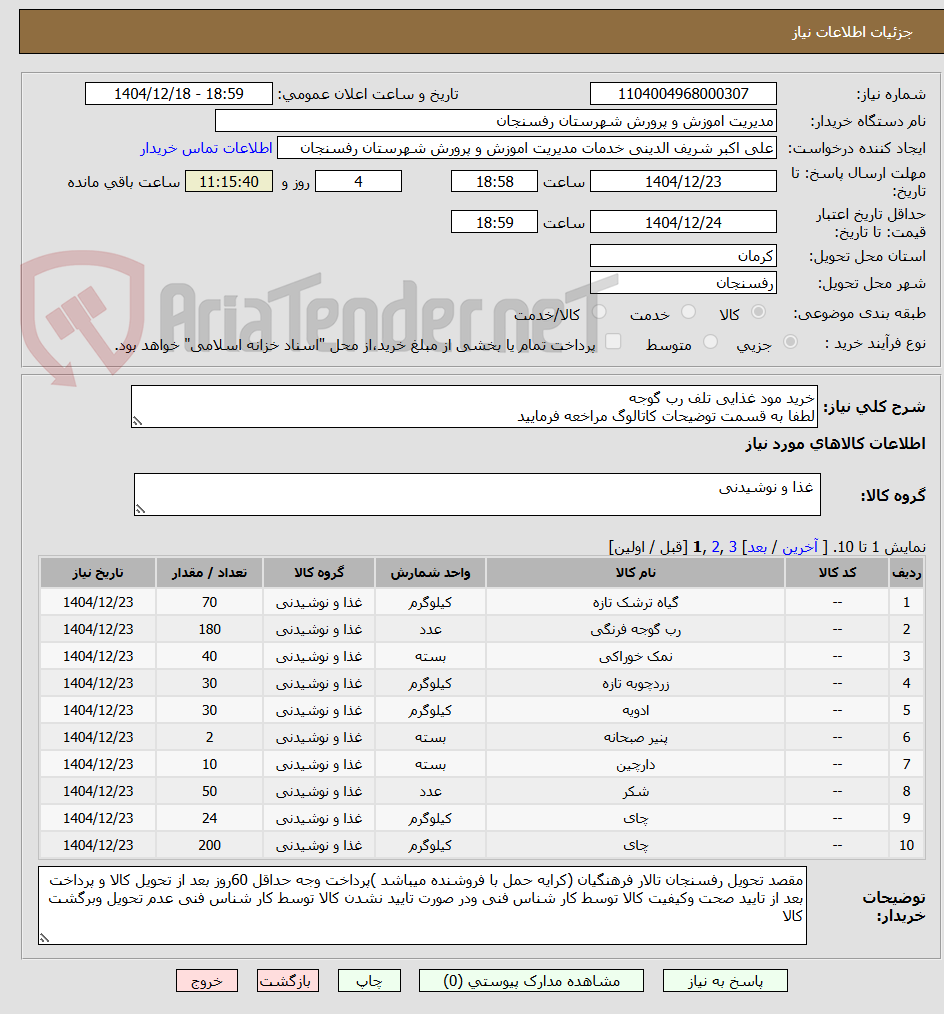Click the delivery province field کرمان

683,256
